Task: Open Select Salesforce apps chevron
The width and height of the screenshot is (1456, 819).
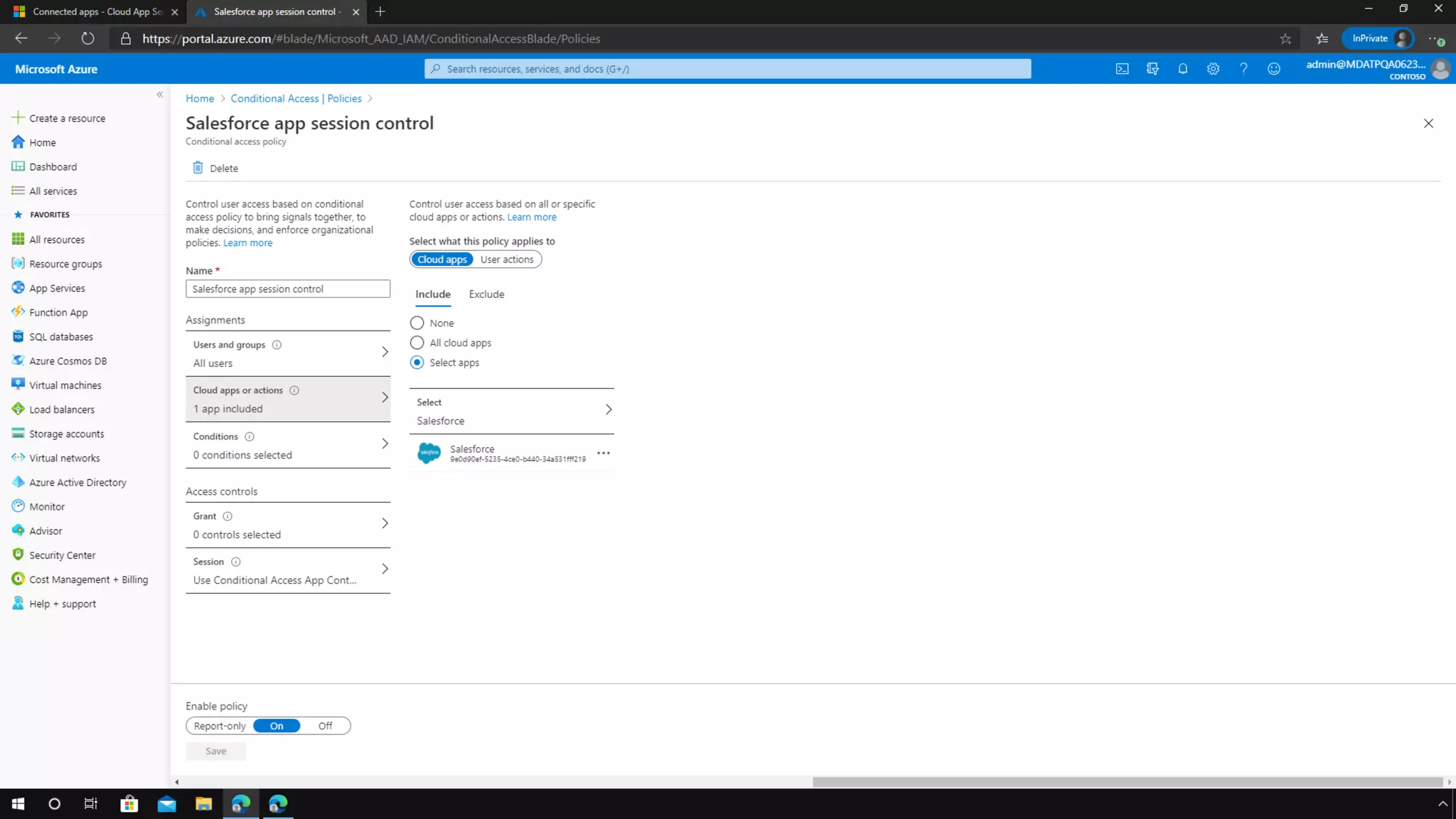Action: pyautogui.click(x=608, y=409)
